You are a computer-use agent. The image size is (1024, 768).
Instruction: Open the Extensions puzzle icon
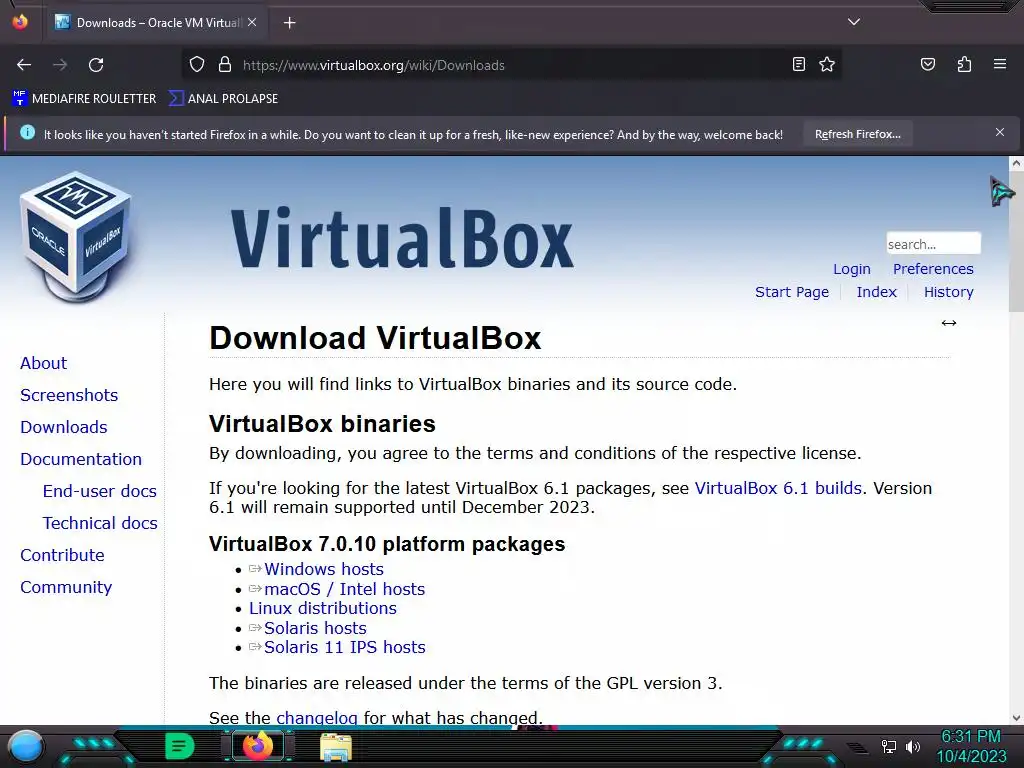pos(964,64)
